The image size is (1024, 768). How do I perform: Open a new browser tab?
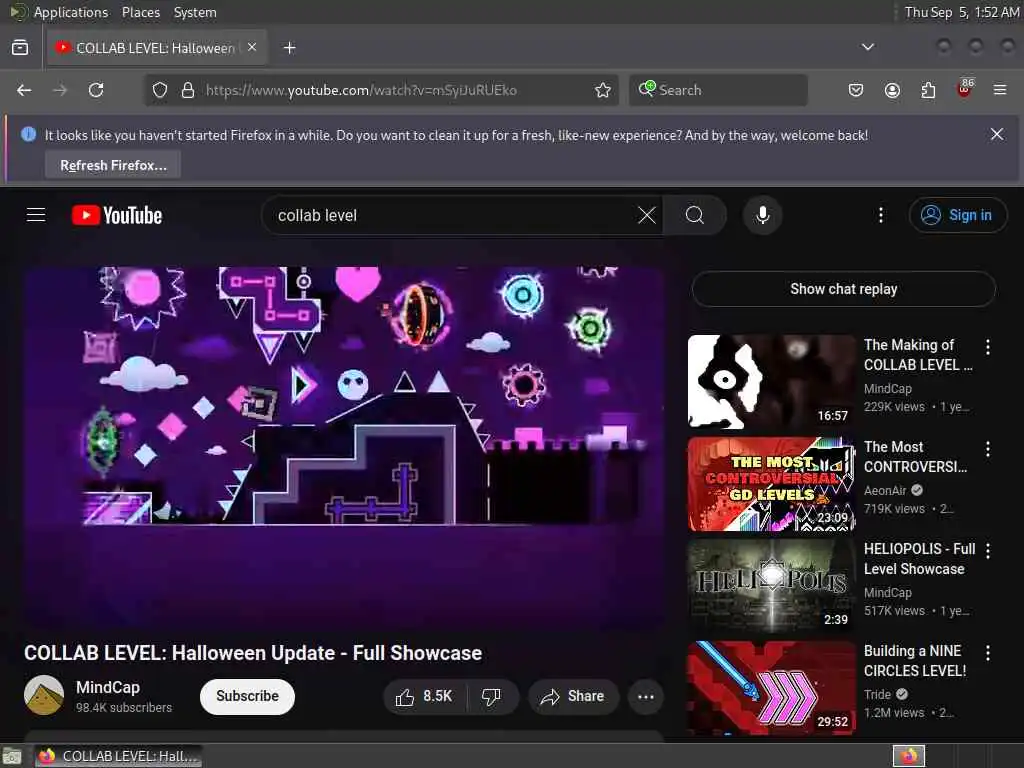click(x=289, y=48)
